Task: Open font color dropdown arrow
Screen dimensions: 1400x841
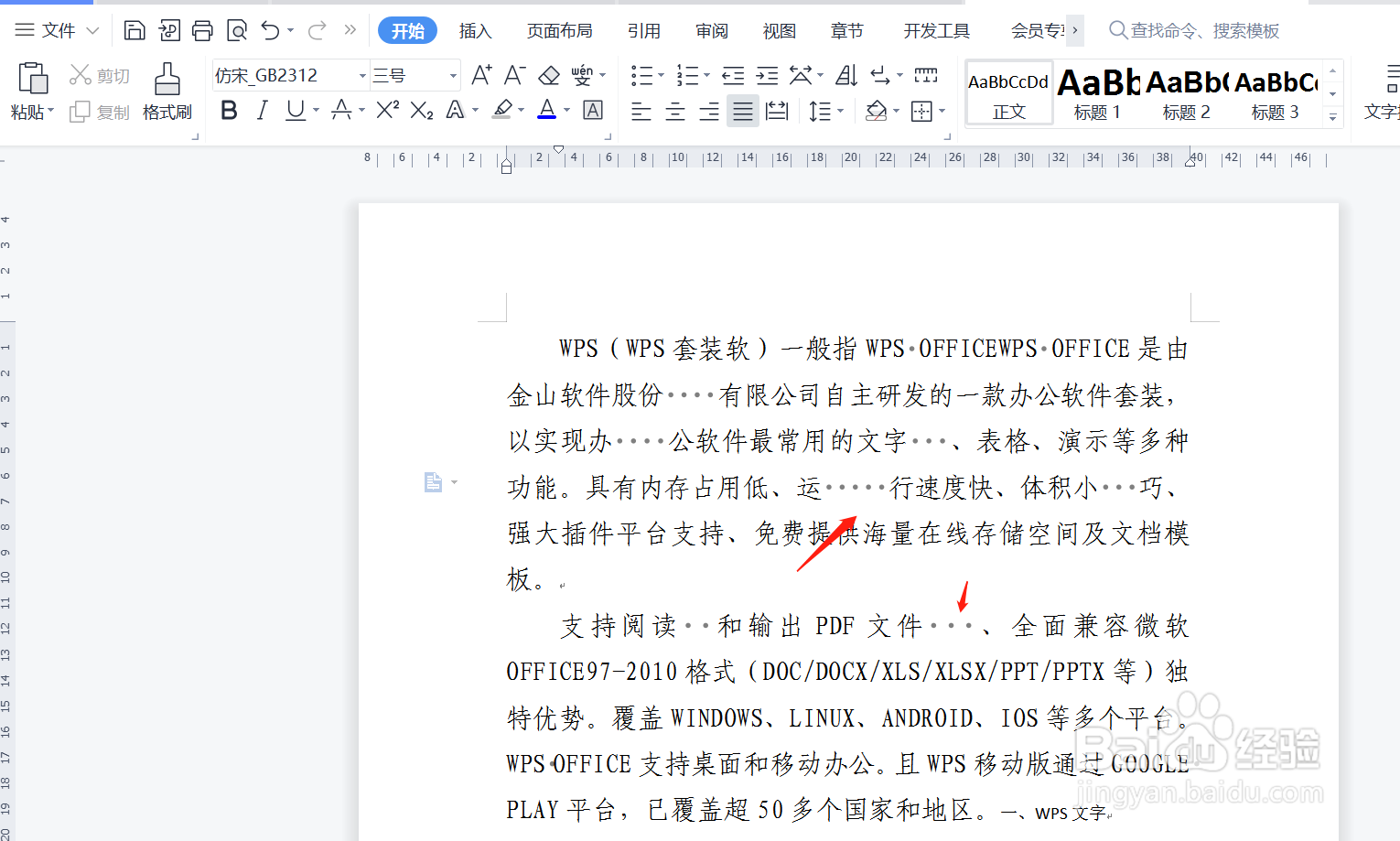Action: (567, 111)
